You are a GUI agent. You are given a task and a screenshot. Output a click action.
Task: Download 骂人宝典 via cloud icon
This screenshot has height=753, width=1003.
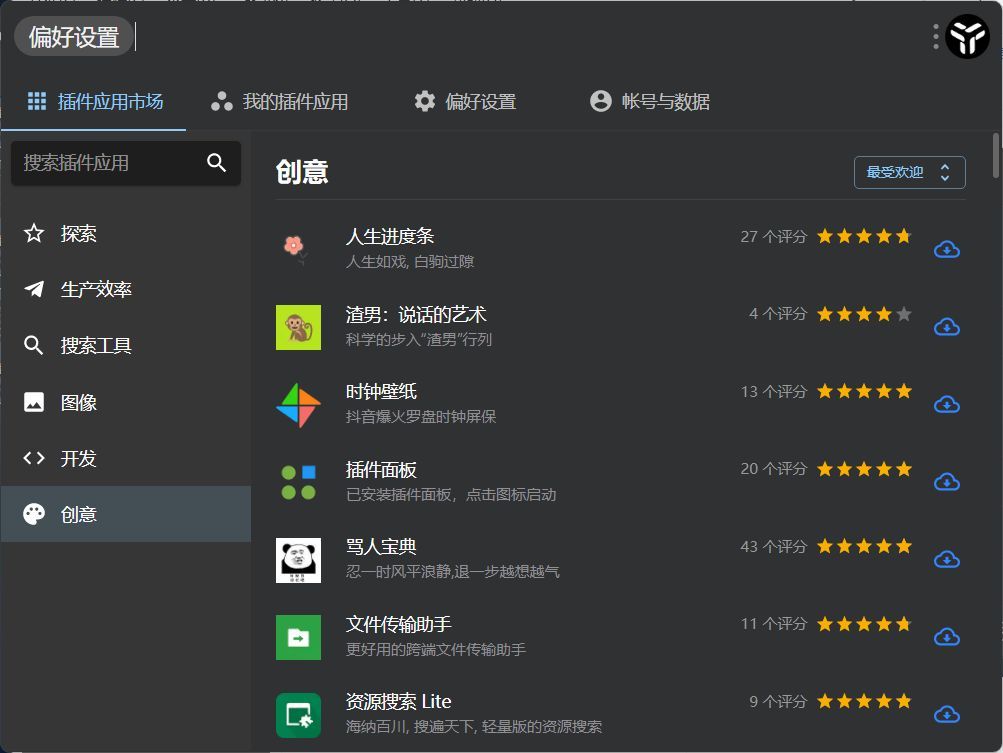[x=947, y=560]
